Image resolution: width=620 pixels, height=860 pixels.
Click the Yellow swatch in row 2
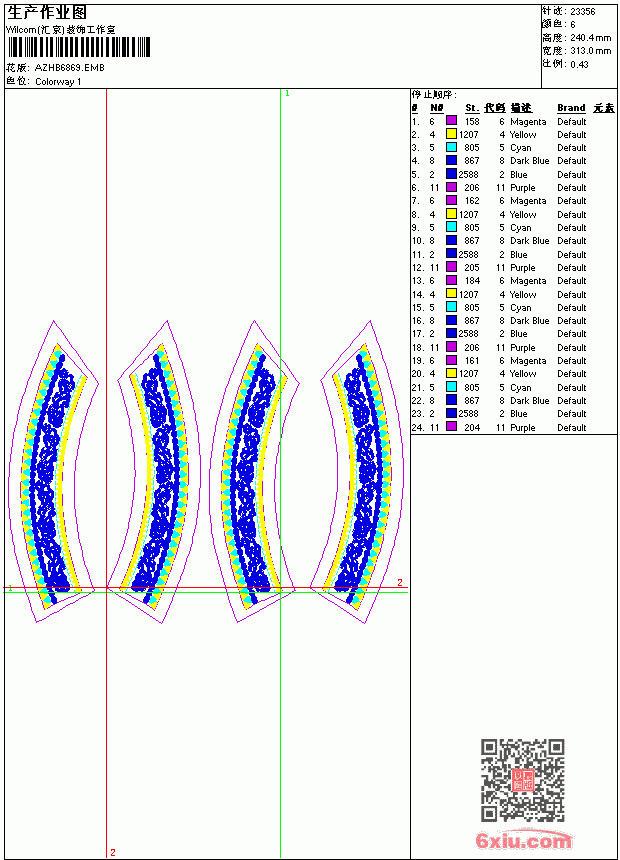451,134
